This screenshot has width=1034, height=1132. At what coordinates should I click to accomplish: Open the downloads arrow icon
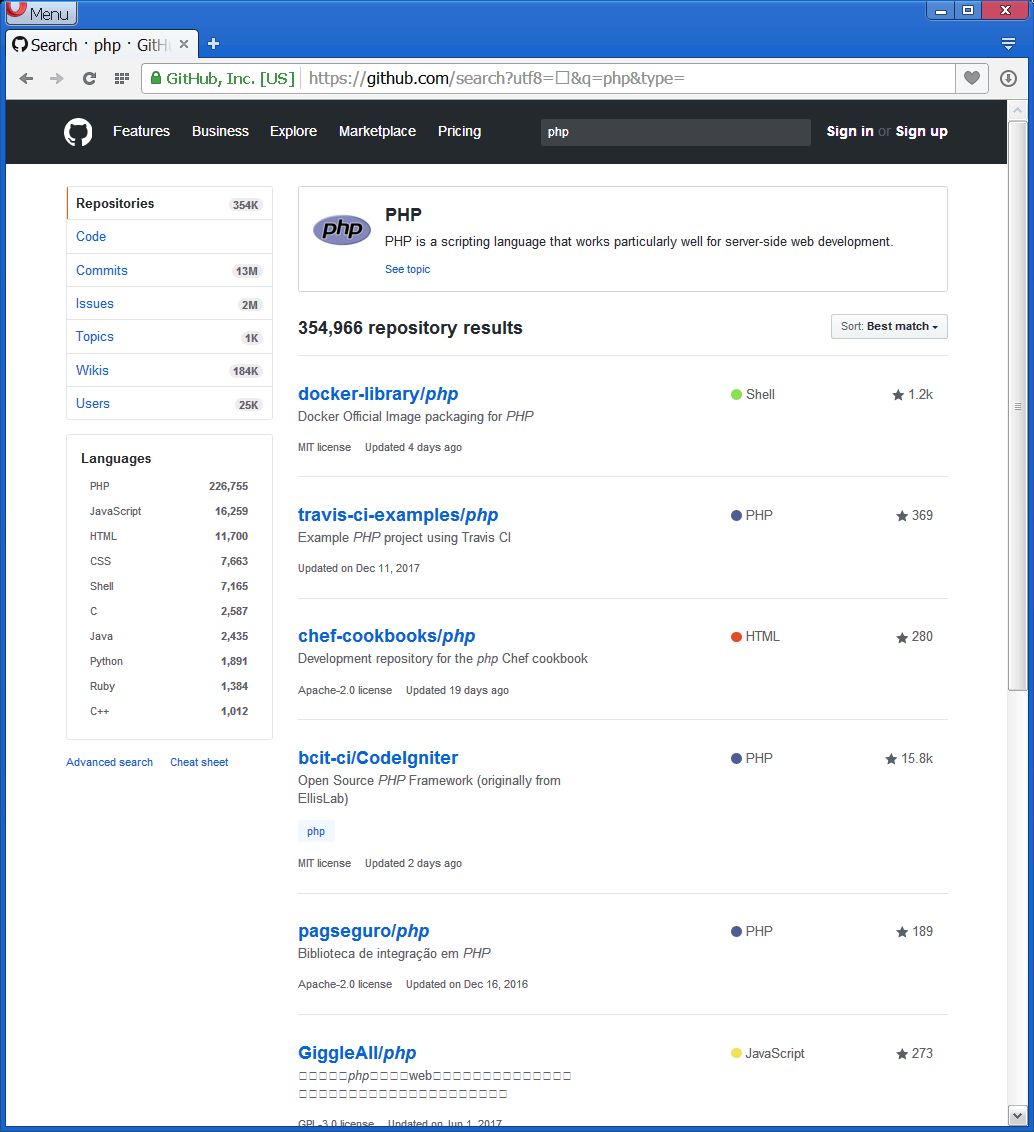[x=1009, y=78]
